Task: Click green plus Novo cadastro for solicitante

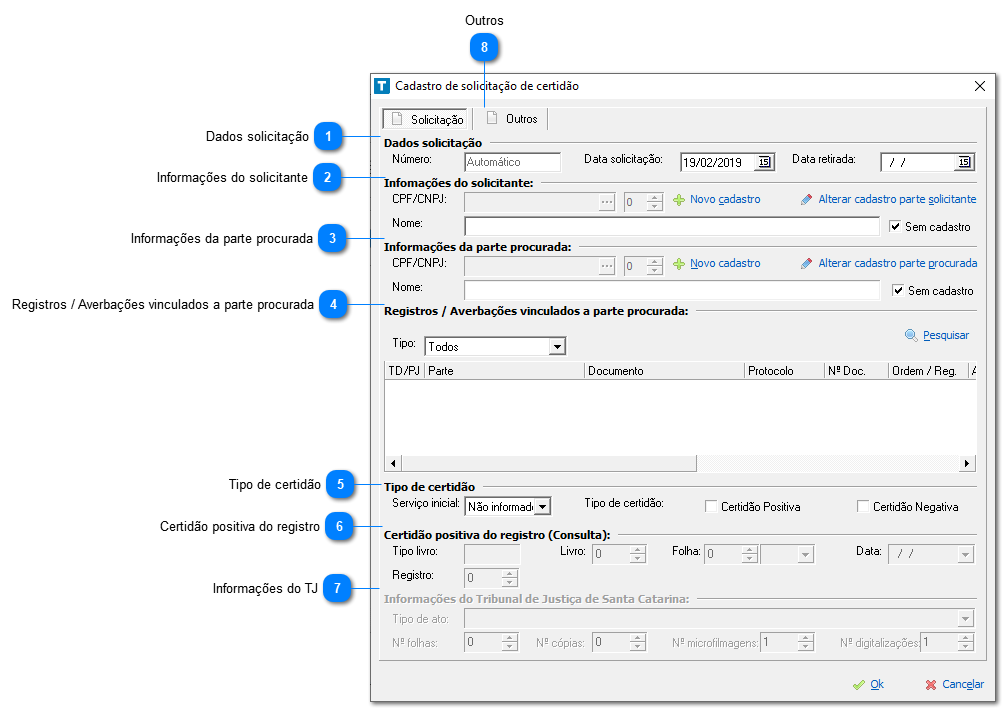Action: tap(680, 200)
